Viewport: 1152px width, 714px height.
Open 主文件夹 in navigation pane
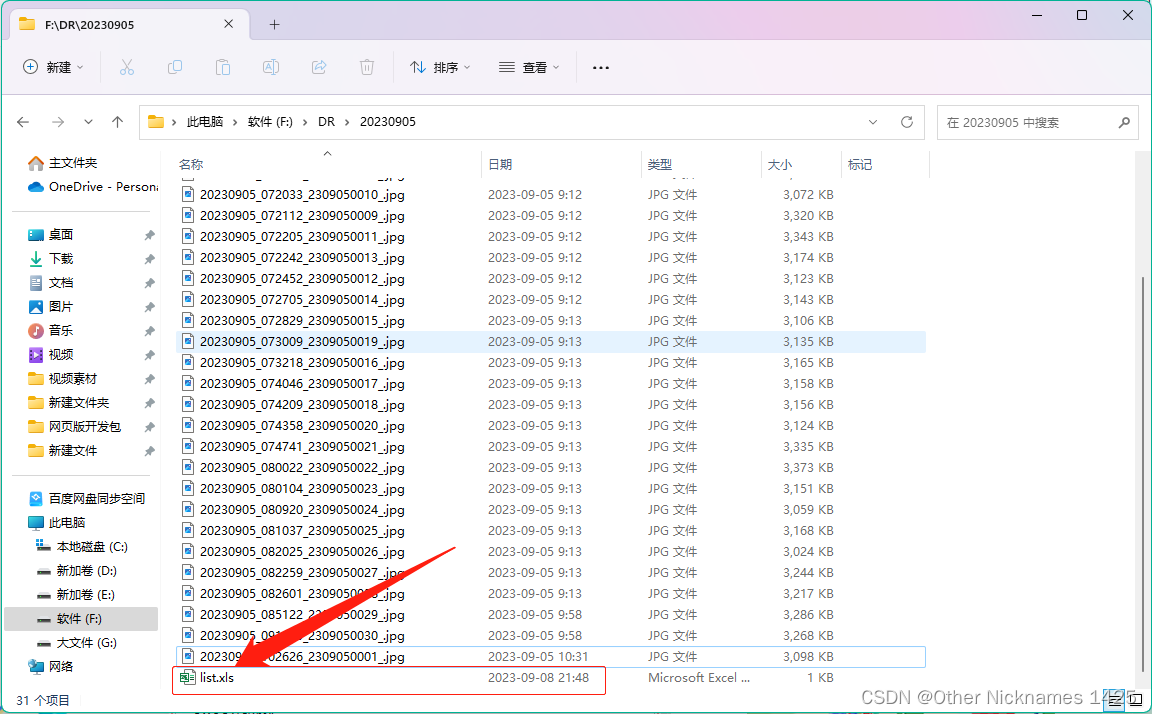[x=73, y=163]
